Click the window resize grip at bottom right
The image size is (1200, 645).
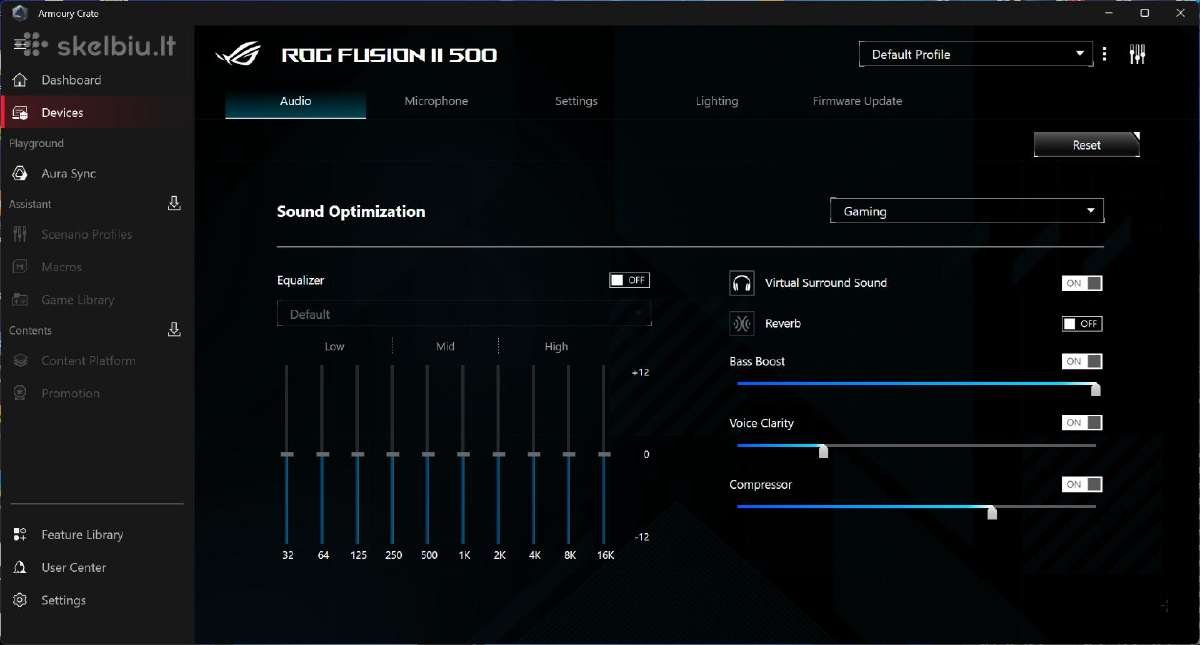click(x=1165, y=605)
